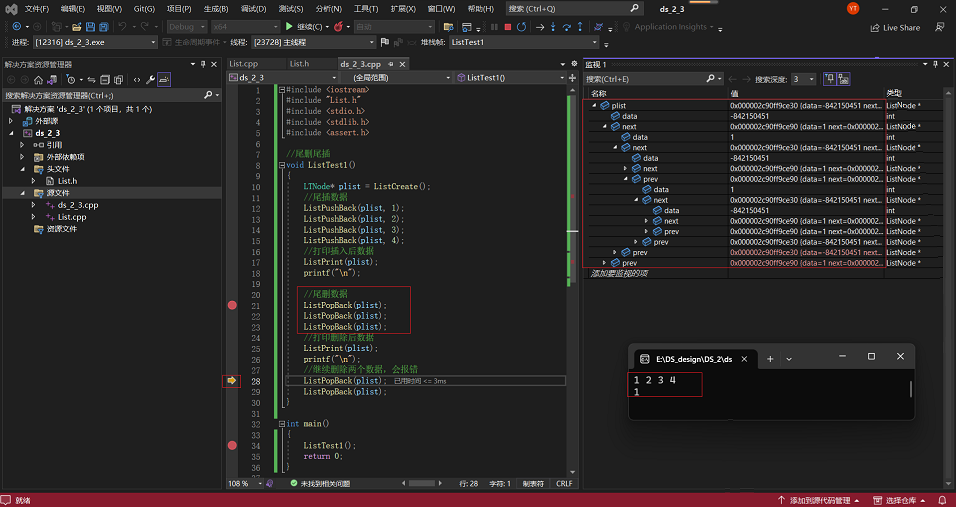
Task: Click Add to Source Control in status bar
Action: [819, 500]
